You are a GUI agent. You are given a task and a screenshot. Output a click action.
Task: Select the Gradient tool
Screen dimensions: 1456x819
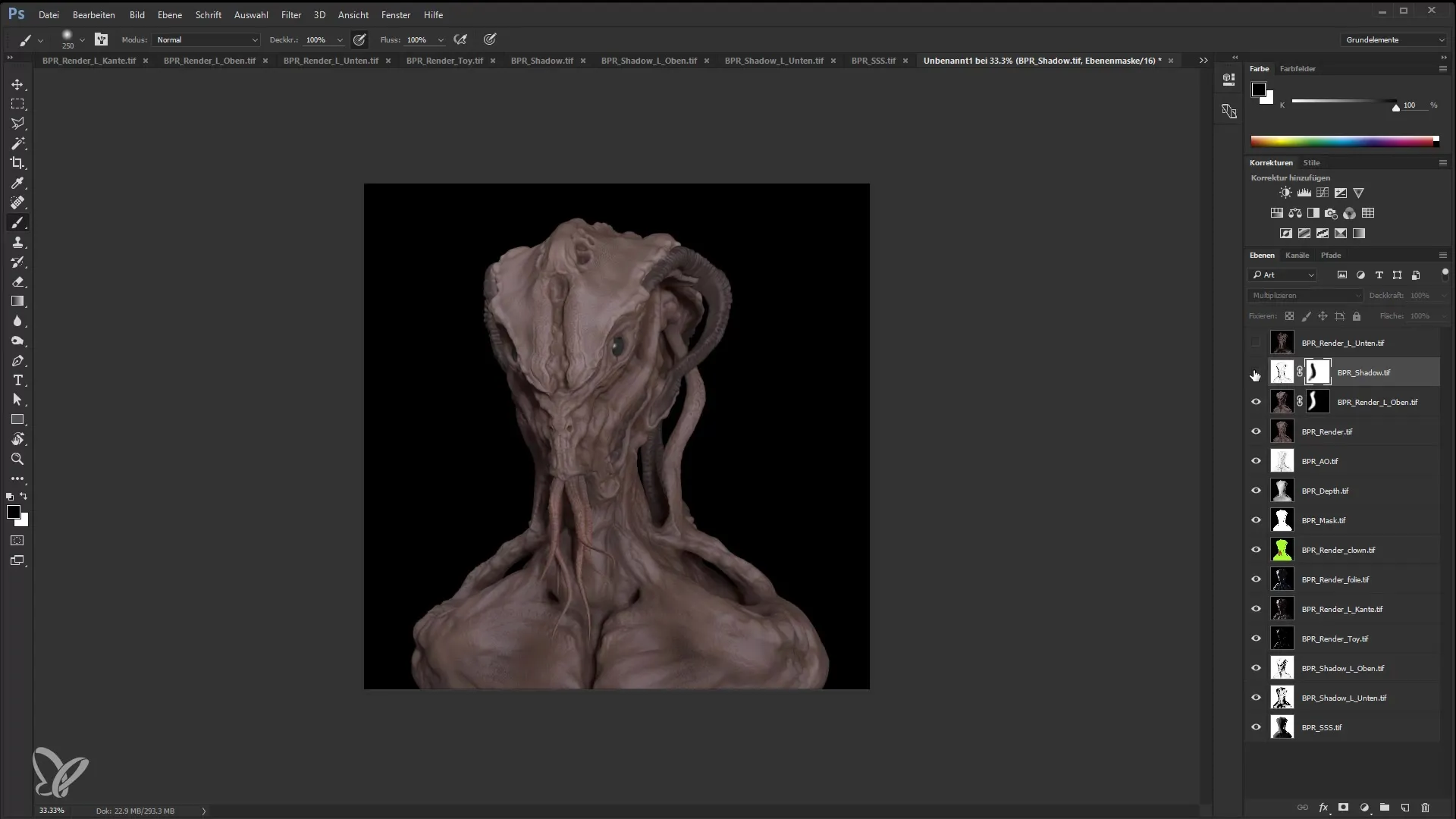(17, 301)
